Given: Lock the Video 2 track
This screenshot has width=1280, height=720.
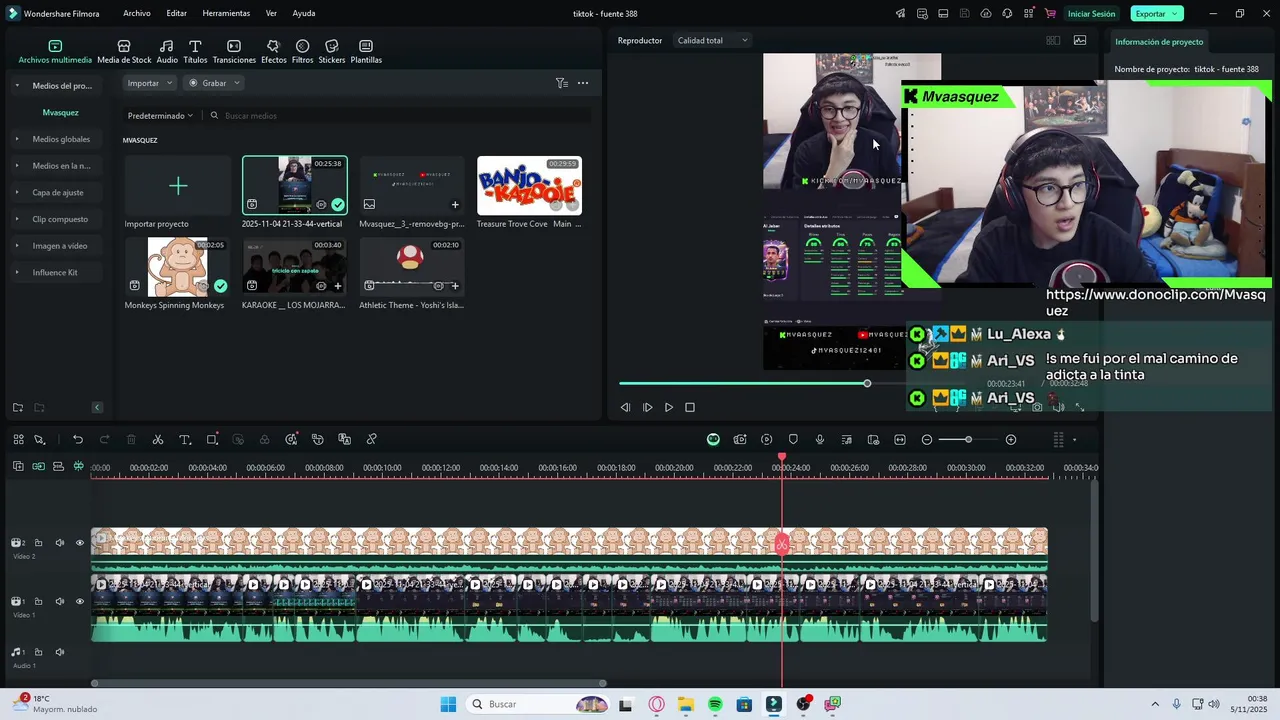Looking at the screenshot, I should click(x=39, y=543).
